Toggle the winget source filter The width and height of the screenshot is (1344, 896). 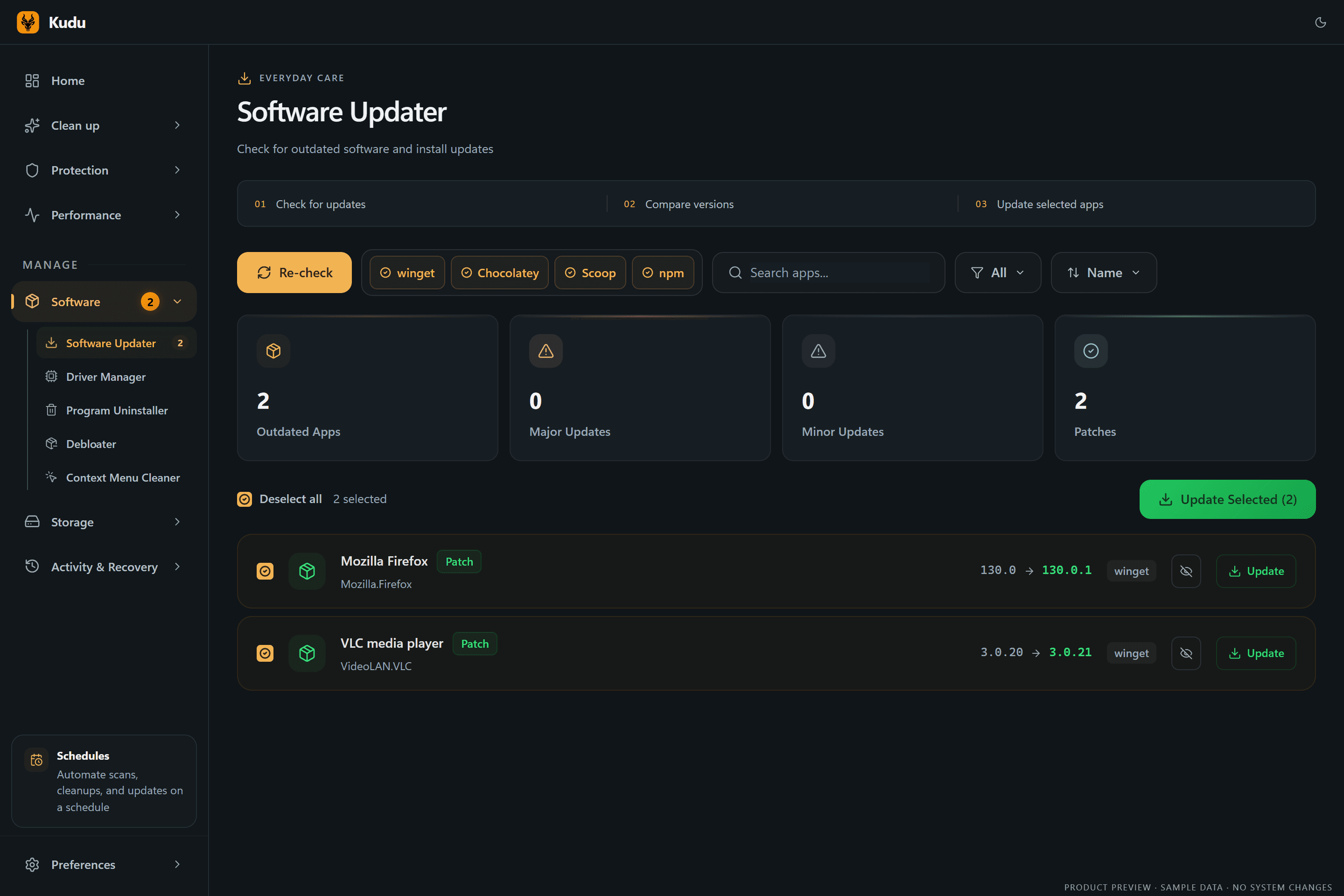[x=407, y=273]
